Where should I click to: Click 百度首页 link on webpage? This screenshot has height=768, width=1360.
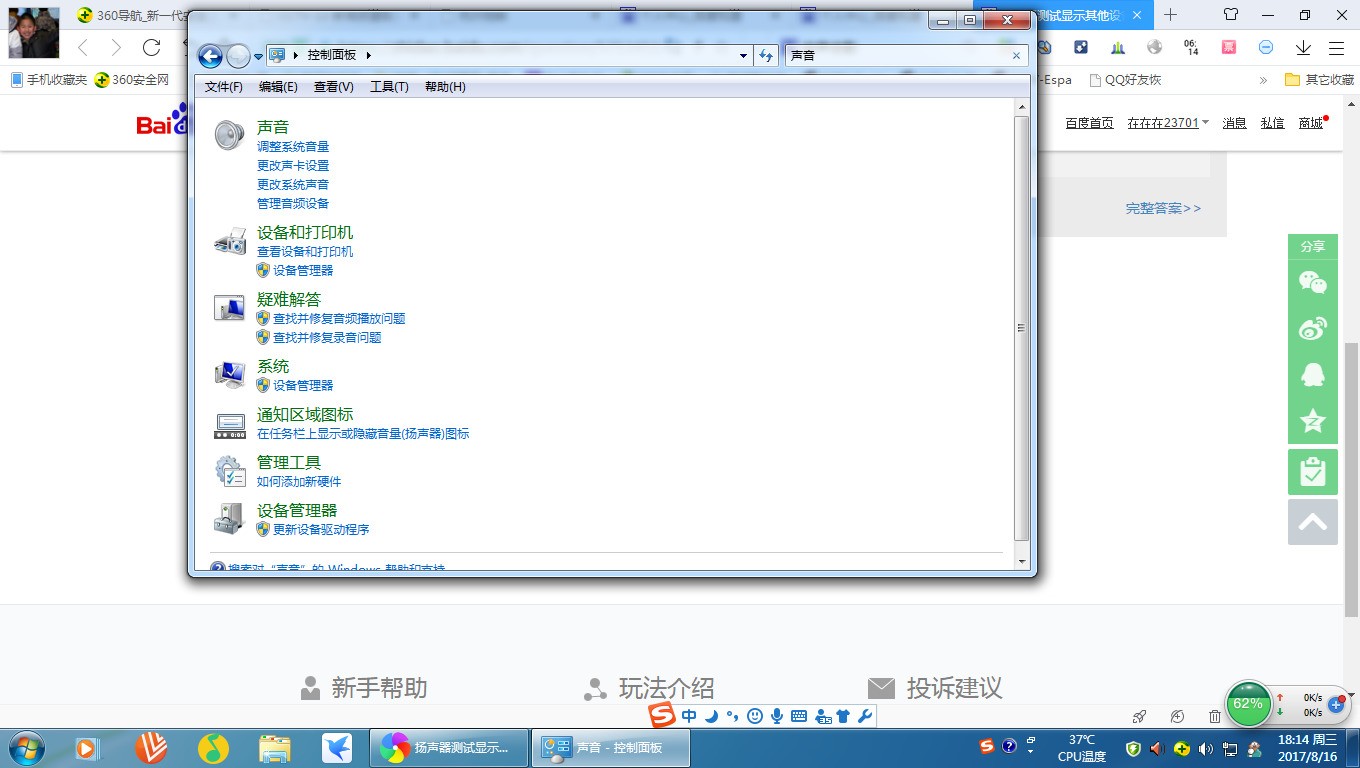coord(1089,123)
